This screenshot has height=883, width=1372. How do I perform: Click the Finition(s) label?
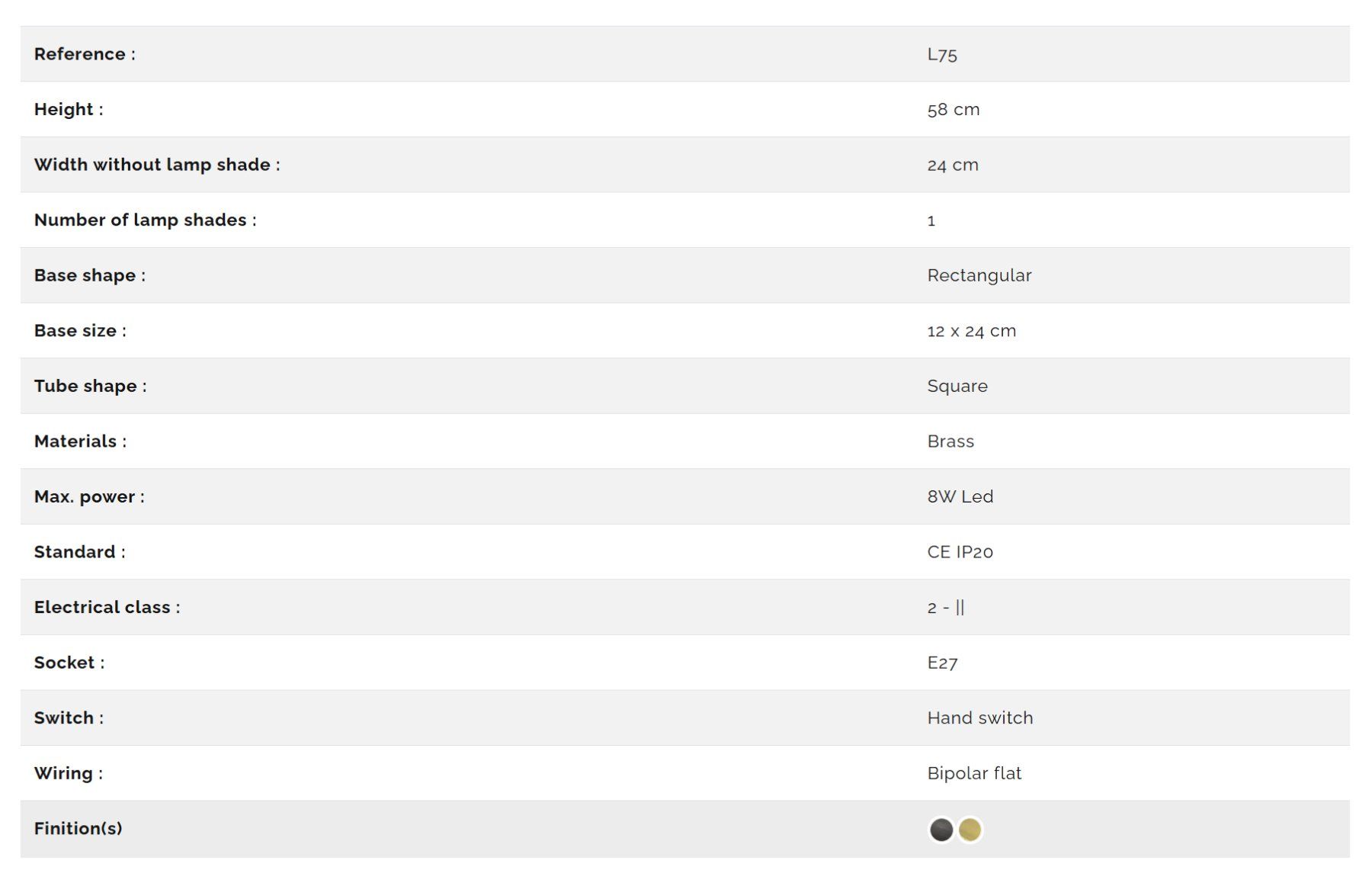(79, 829)
